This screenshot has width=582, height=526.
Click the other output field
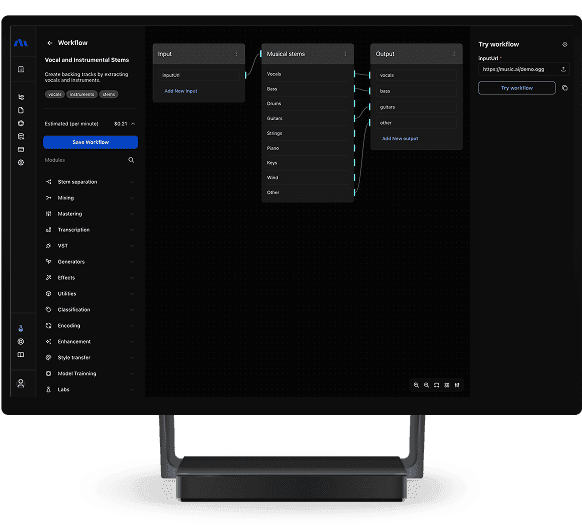point(416,123)
